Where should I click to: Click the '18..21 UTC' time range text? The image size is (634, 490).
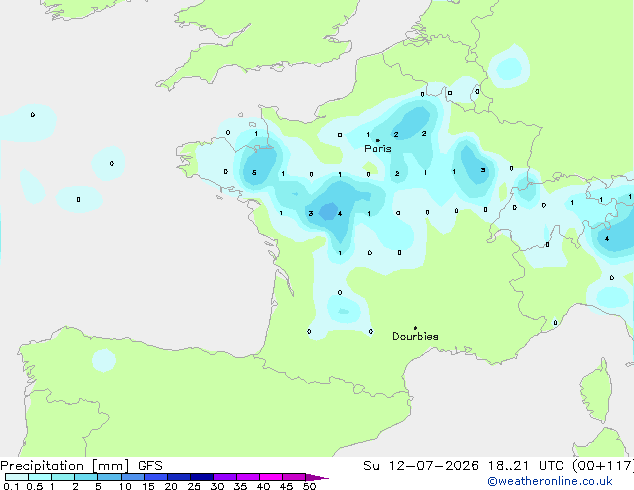tap(526, 466)
